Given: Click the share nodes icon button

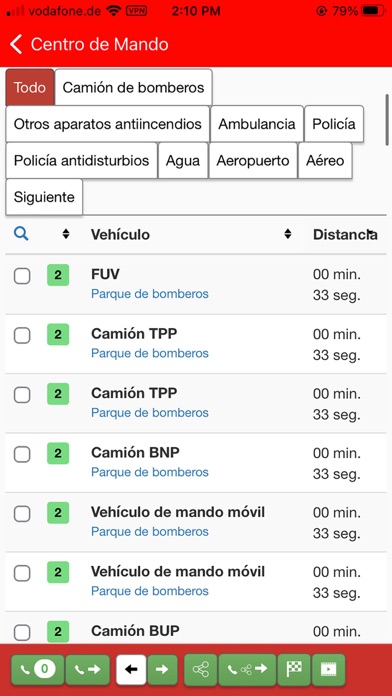Looking at the screenshot, I should [x=201, y=669].
